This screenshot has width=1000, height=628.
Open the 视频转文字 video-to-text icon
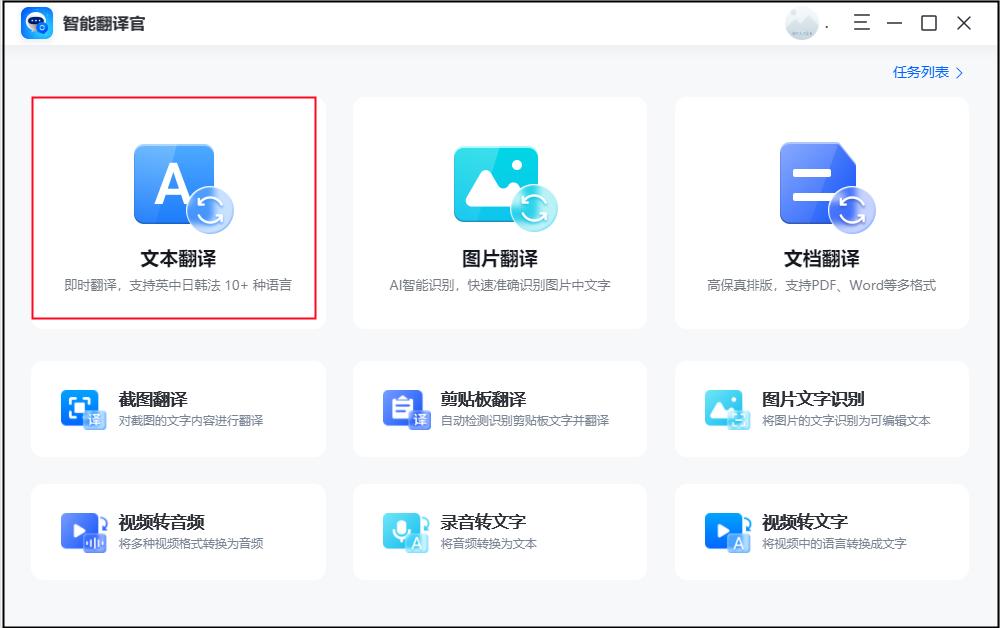coord(727,531)
